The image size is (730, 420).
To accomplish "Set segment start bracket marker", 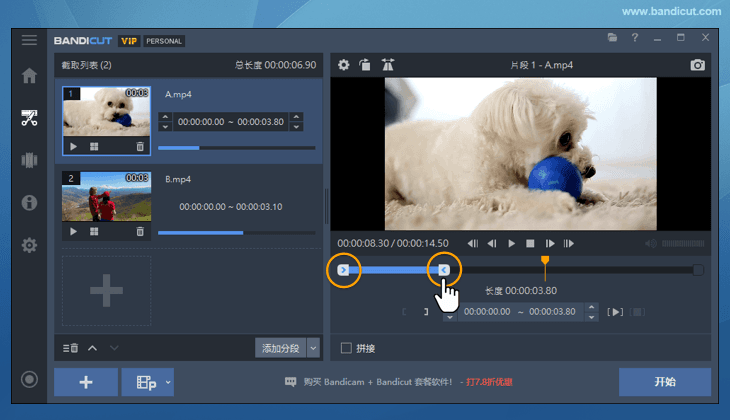I will [x=404, y=312].
